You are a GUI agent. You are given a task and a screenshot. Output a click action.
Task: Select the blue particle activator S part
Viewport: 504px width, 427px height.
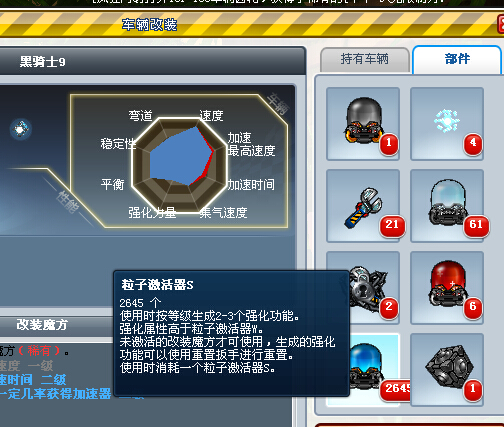click(375, 370)
